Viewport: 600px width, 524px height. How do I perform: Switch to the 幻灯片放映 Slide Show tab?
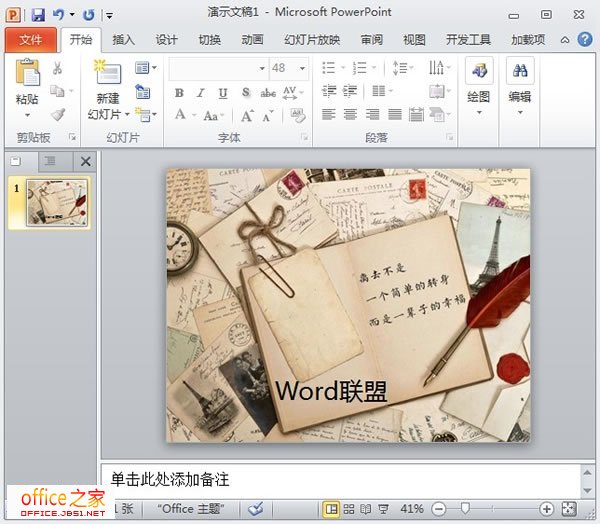[x=312, y=40]
